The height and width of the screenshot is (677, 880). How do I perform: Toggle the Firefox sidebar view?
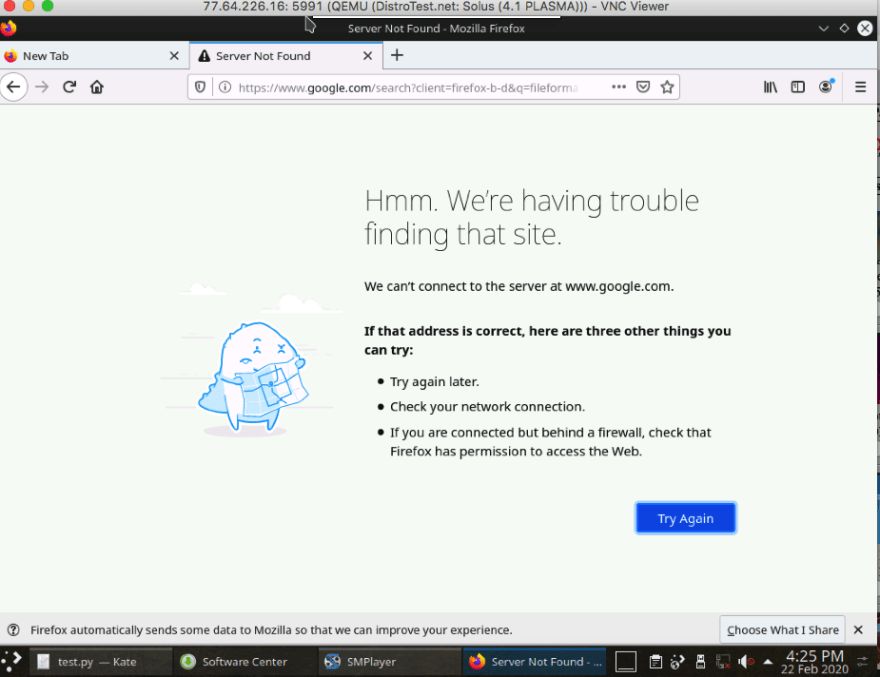coord(798,87)
